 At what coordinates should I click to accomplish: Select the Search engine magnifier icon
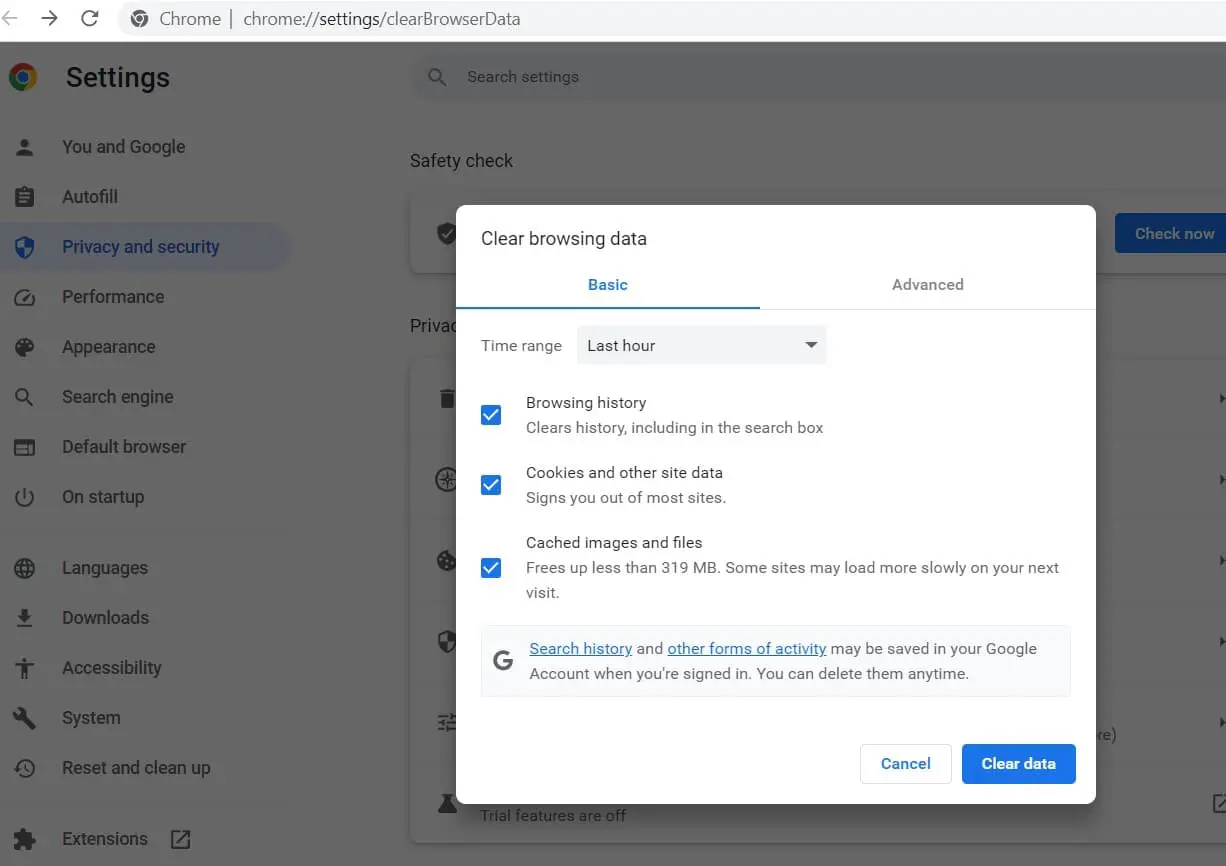[24, 396]
